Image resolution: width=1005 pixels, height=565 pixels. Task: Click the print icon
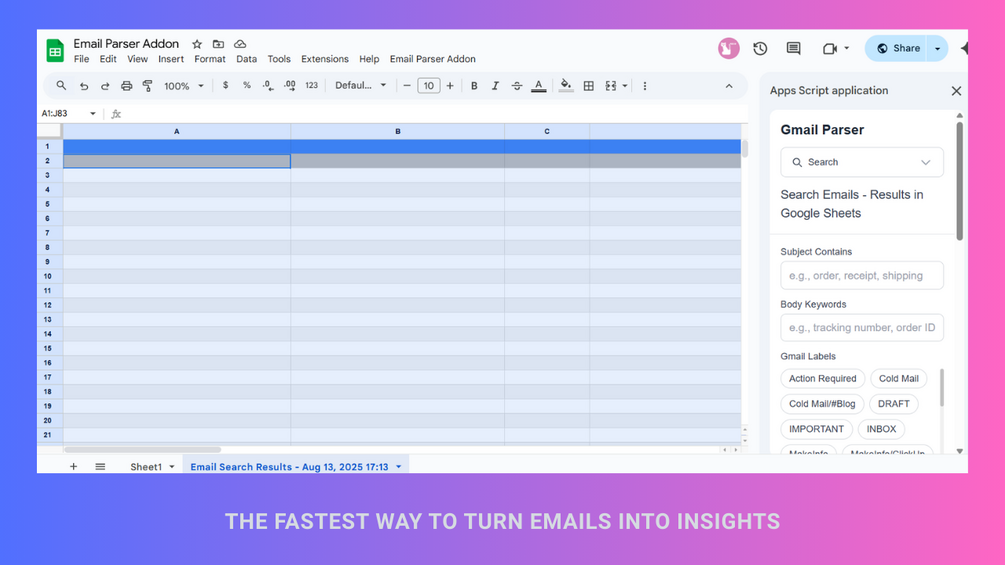[127, 86]
